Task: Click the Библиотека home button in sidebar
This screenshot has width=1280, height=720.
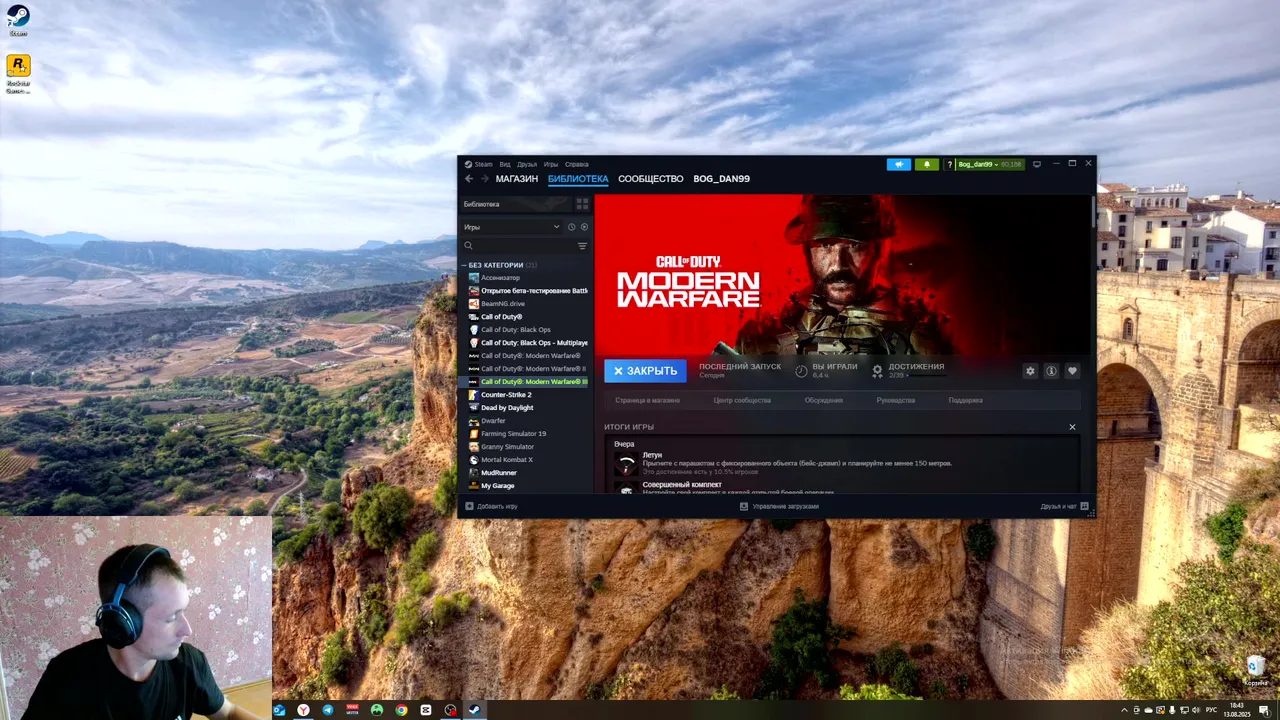Action: pyautogui.click(x=515, y=204)
